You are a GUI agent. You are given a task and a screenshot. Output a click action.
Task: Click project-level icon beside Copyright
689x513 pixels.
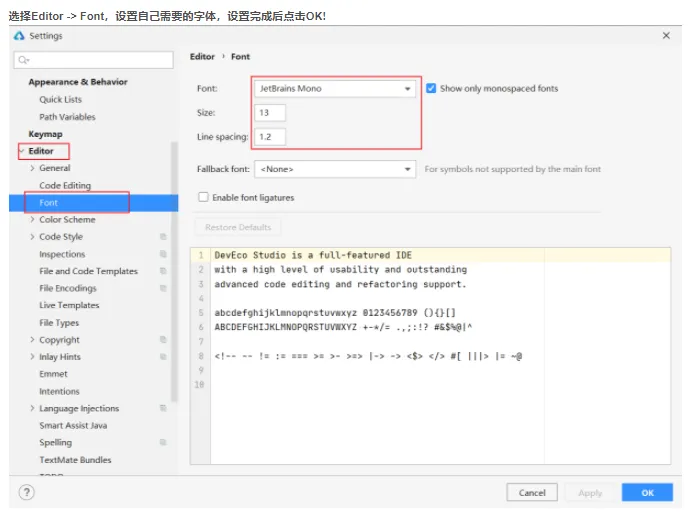163,339
